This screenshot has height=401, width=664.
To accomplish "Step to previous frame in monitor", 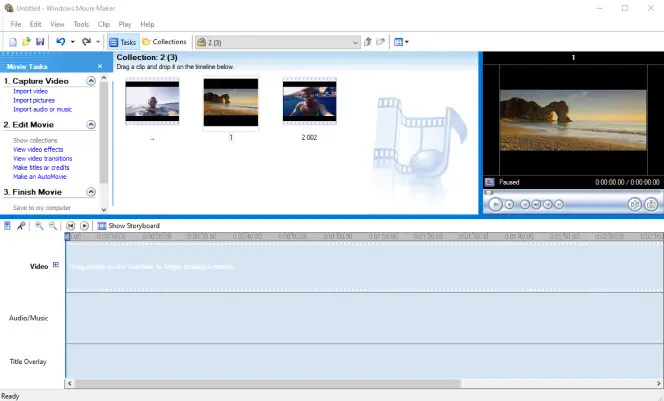I will click(x=536, y=205).
